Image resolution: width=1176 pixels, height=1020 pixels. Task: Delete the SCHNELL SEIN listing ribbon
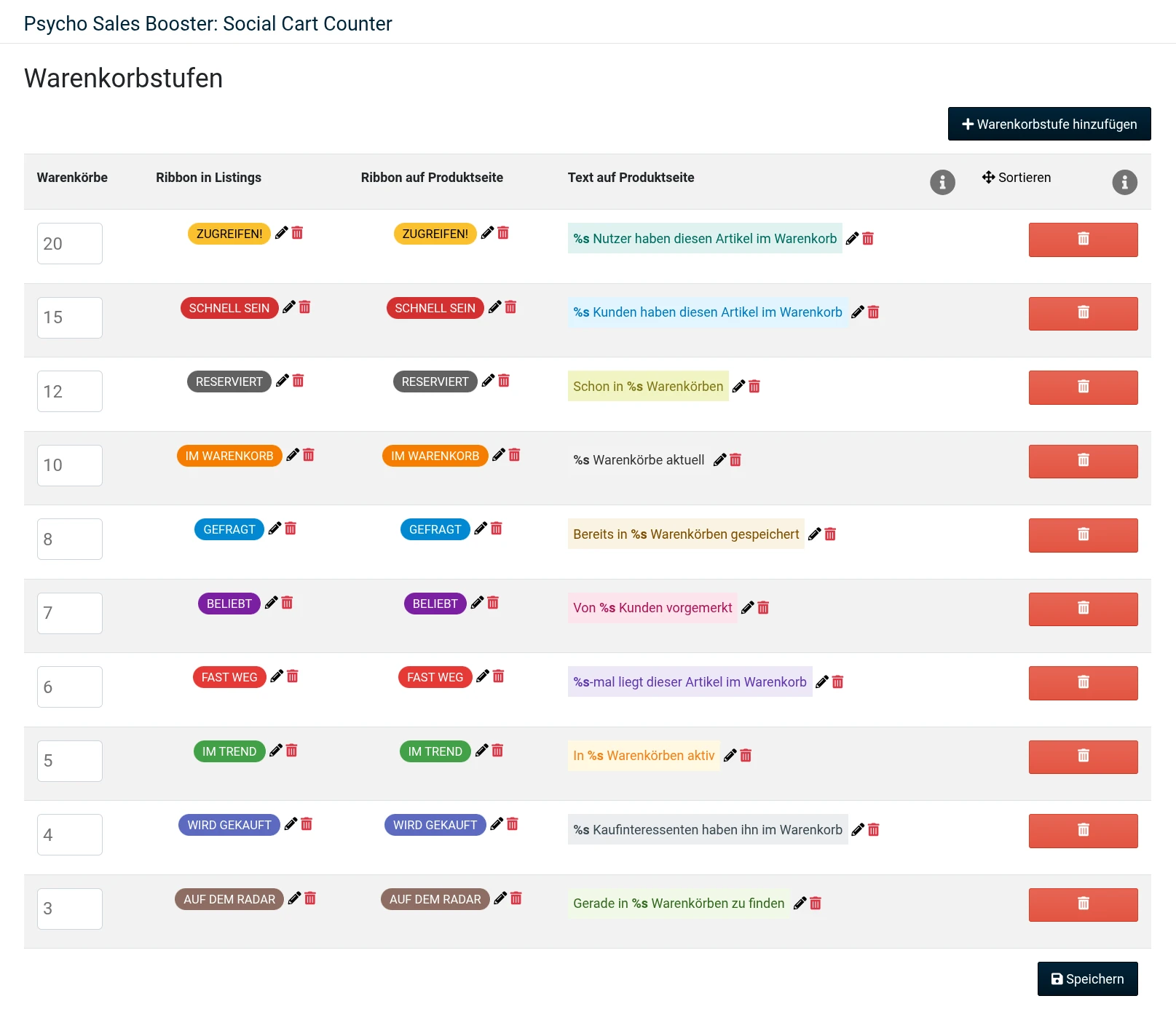pos(305,307)
